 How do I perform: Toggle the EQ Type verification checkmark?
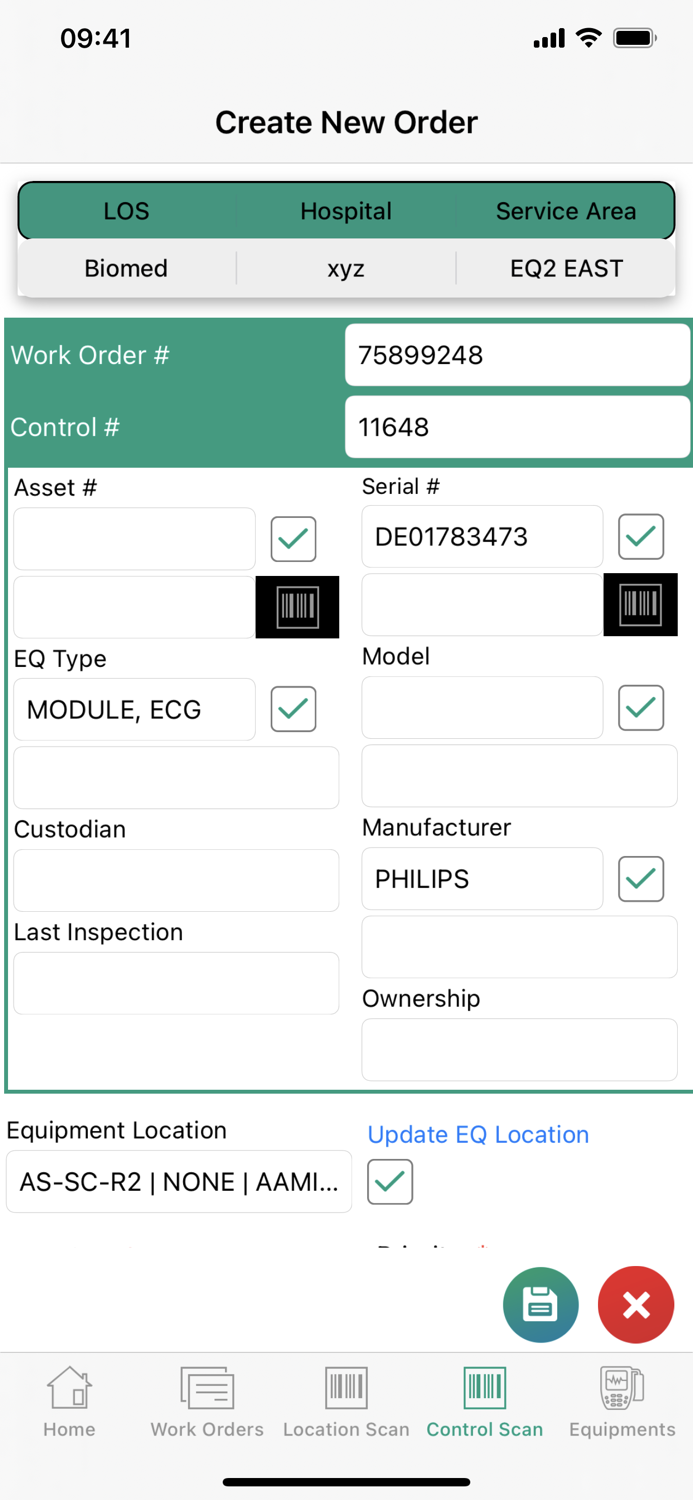[293, 709]
